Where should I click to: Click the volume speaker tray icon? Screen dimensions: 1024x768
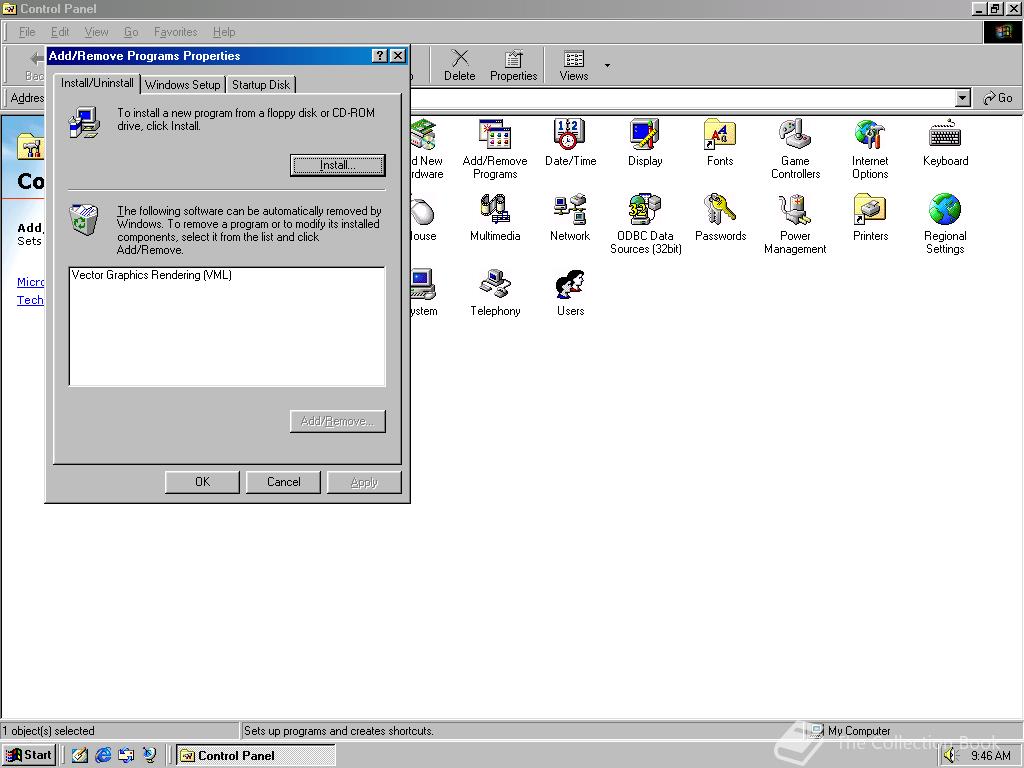(950, 756)
